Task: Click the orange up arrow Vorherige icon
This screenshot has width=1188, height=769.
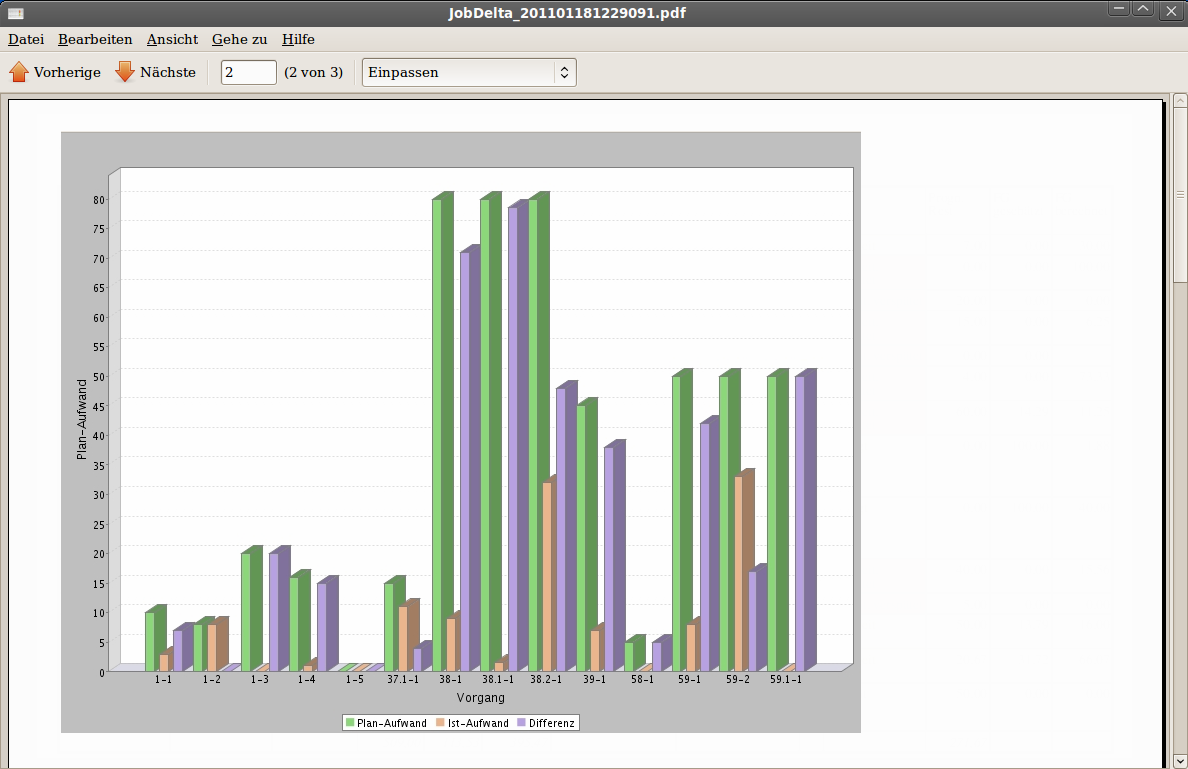Action: 19,72
